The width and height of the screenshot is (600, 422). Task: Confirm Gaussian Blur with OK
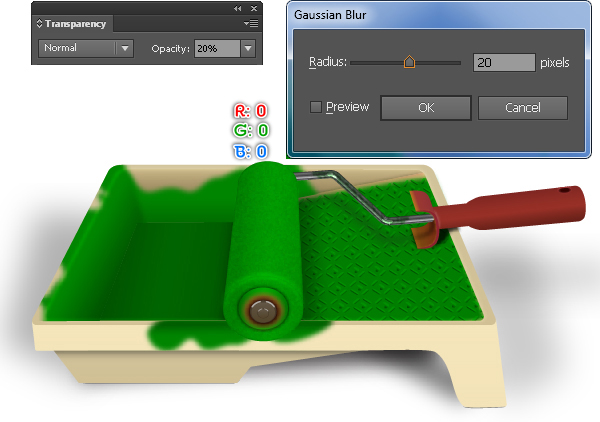click(x=426, y=108)
